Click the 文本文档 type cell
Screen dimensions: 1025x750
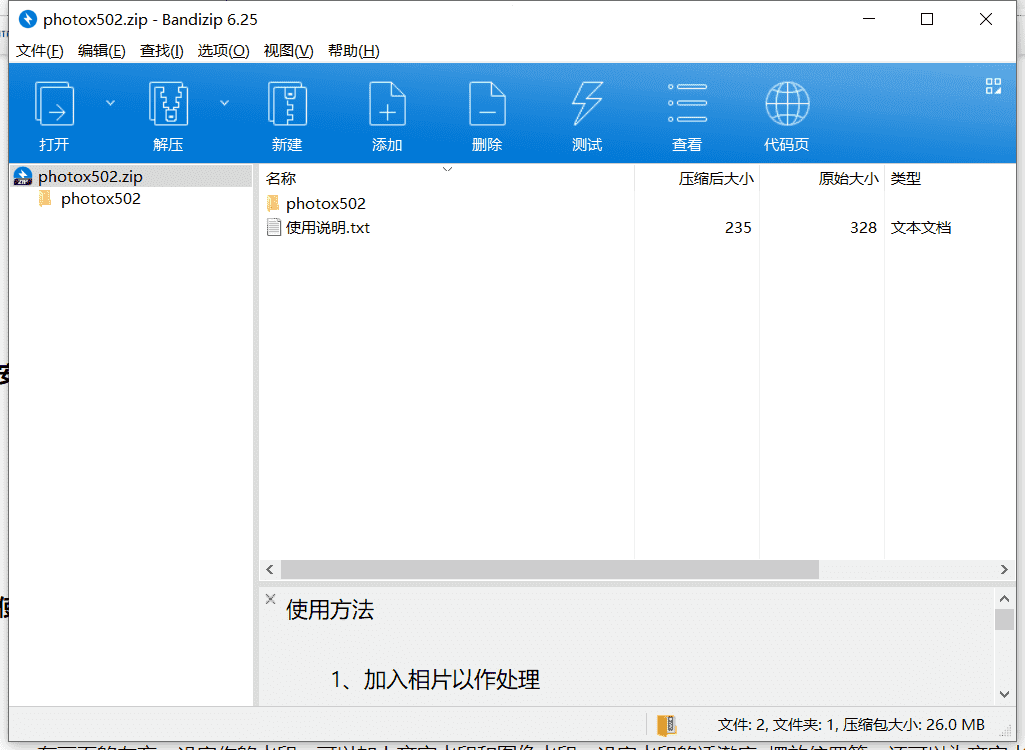[920, 228]
